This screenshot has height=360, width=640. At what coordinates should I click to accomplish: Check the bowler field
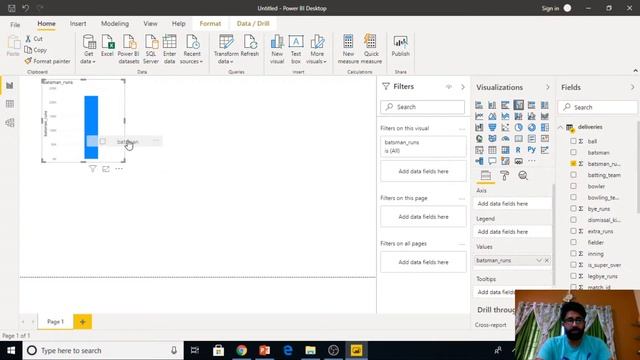(573, 186)
